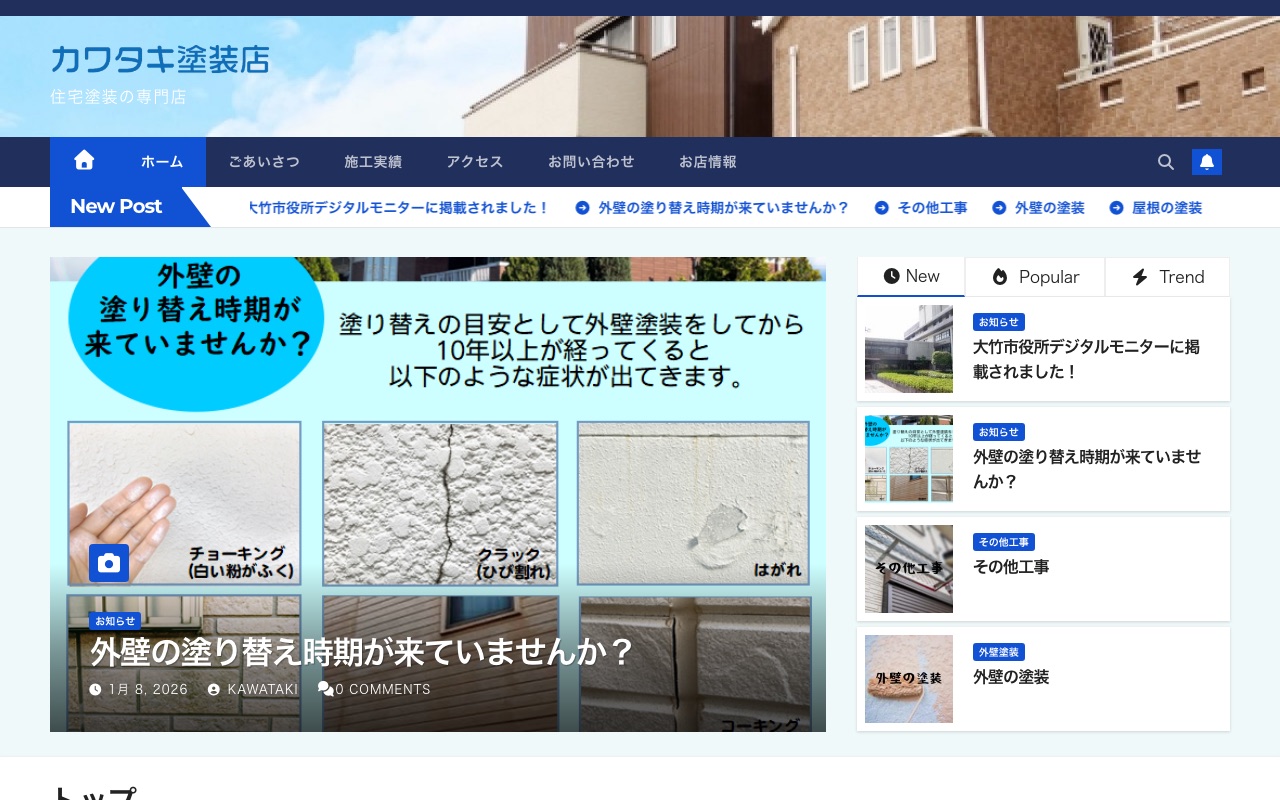Click ticker link 外壁の塗り替え時期が来ていませんか？
Viewport: 1280px width, 800px height.
pyautogui.click(x=723, y=208)
